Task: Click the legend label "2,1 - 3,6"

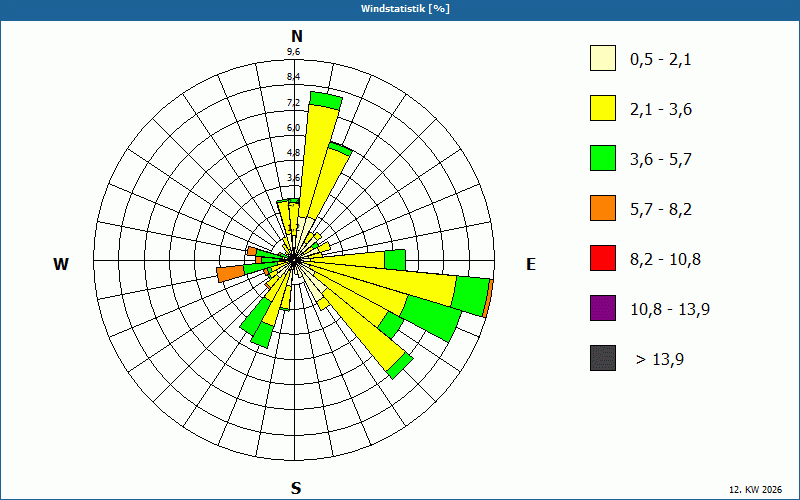Action: coord(661,110)
